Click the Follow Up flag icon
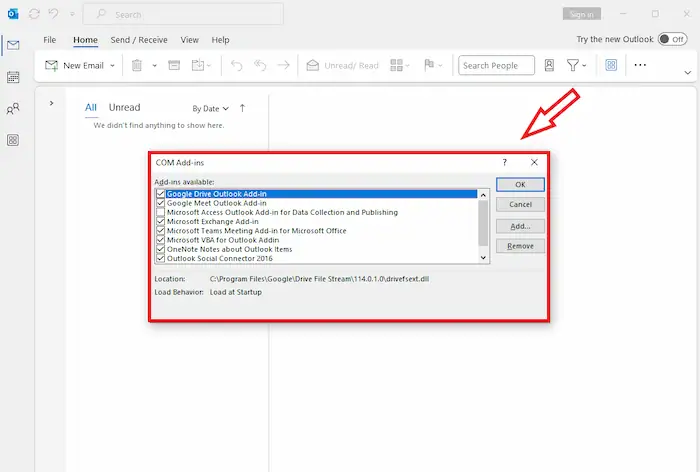Image resolution: width=700 pixels, height=472 pixels. (429, 65)
